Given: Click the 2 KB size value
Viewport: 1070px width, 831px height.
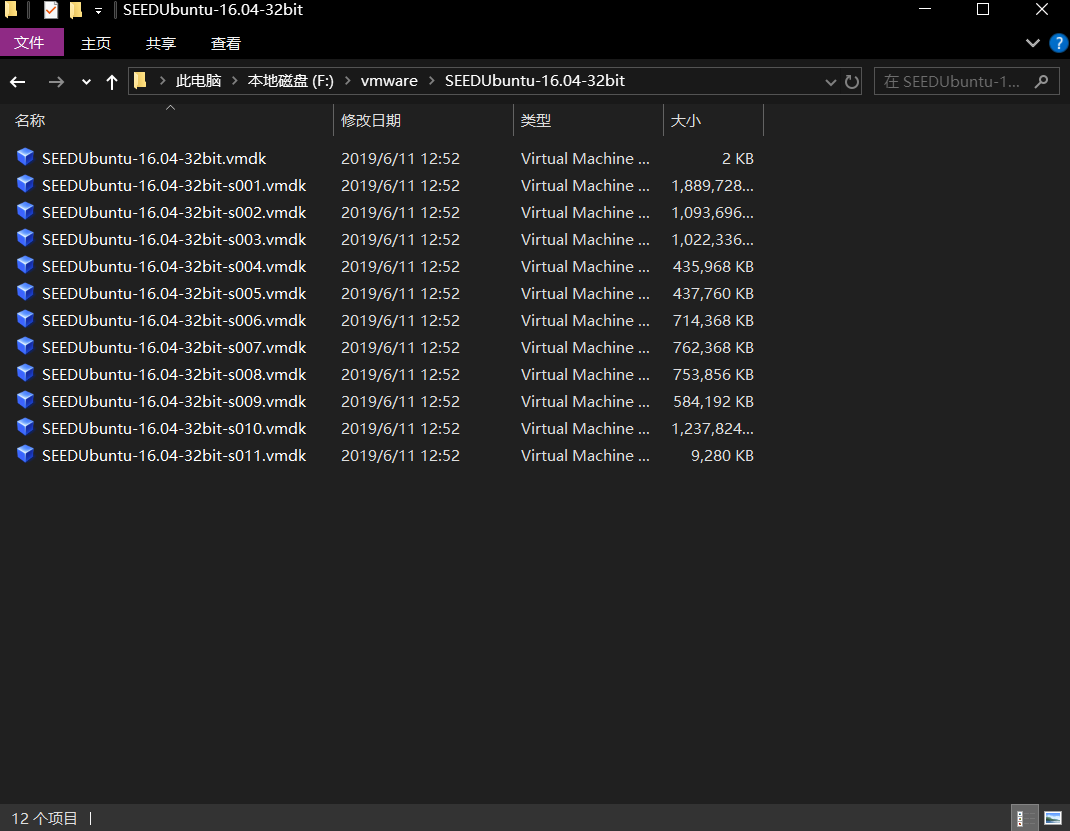Looking at the screenshot, I should click(x=738, y=158).
